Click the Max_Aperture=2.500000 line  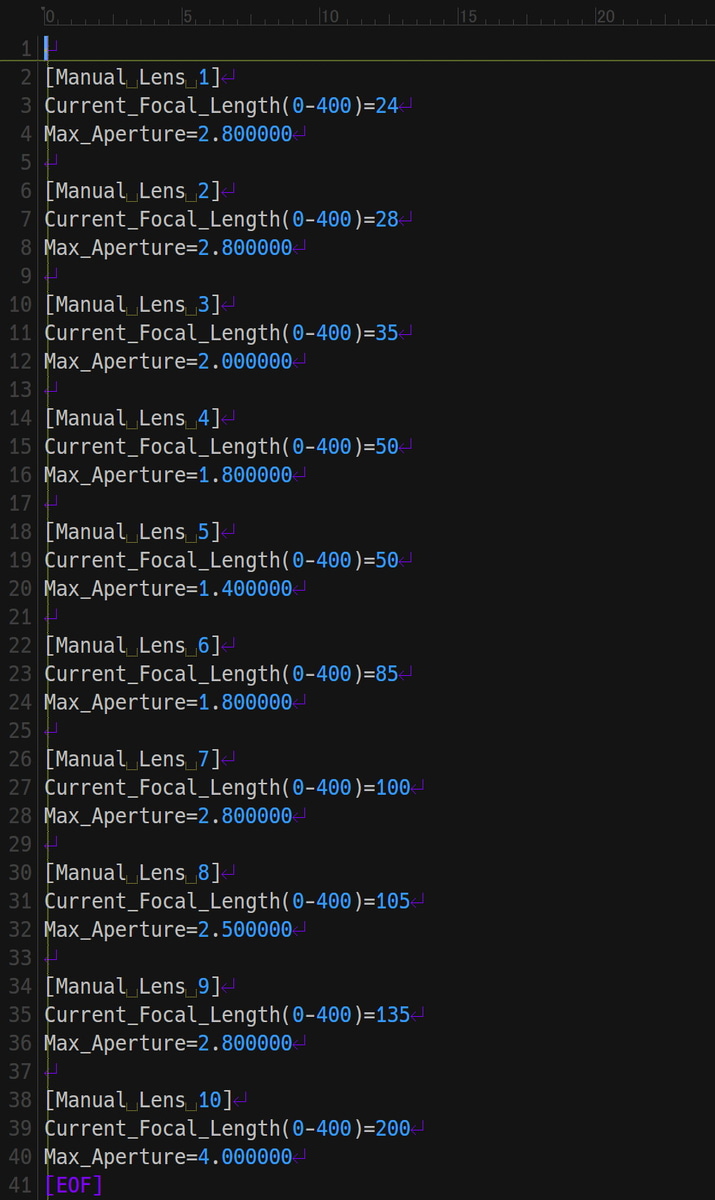[168, 930]
